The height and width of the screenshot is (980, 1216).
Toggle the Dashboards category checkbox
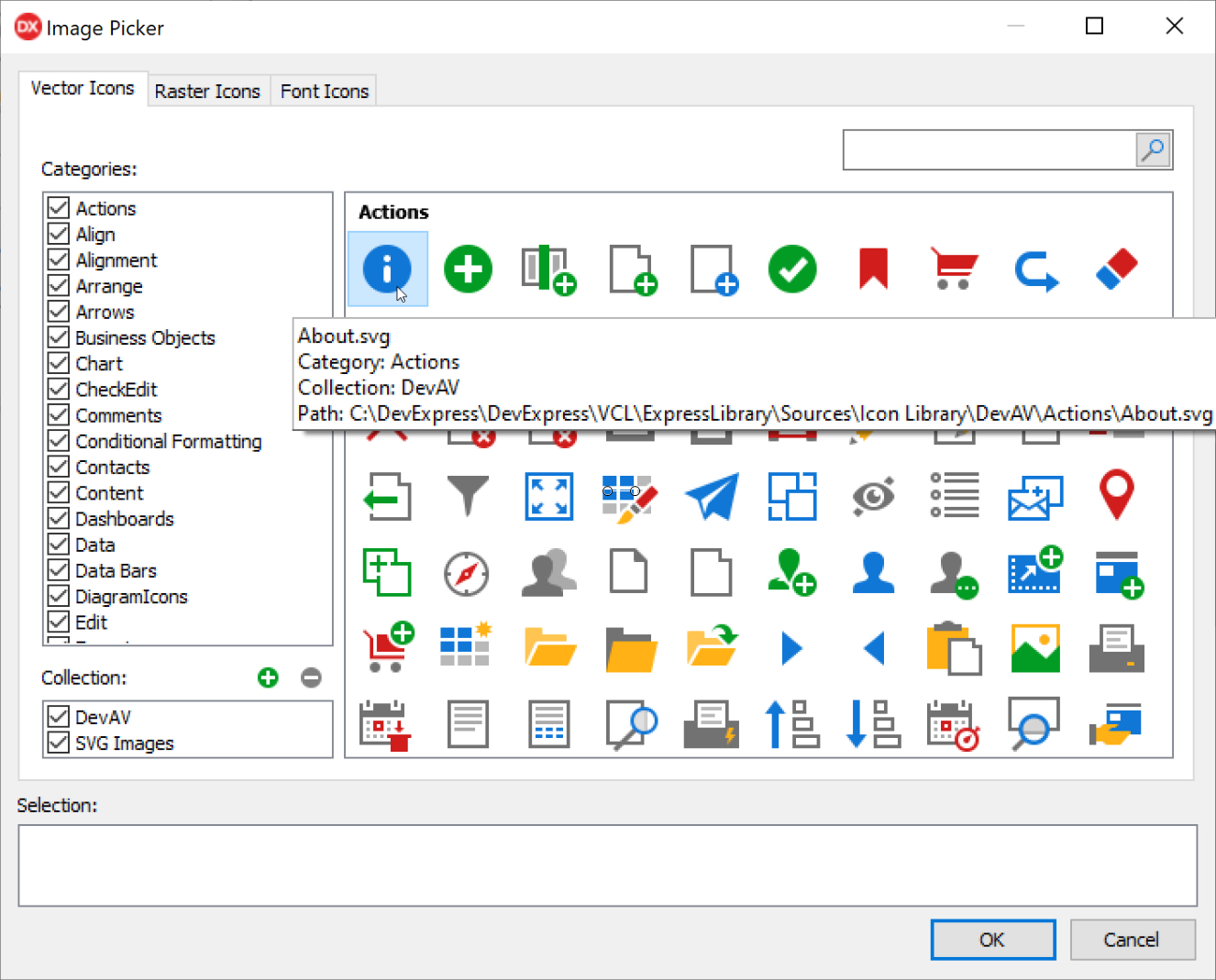[x=59, y=519]
